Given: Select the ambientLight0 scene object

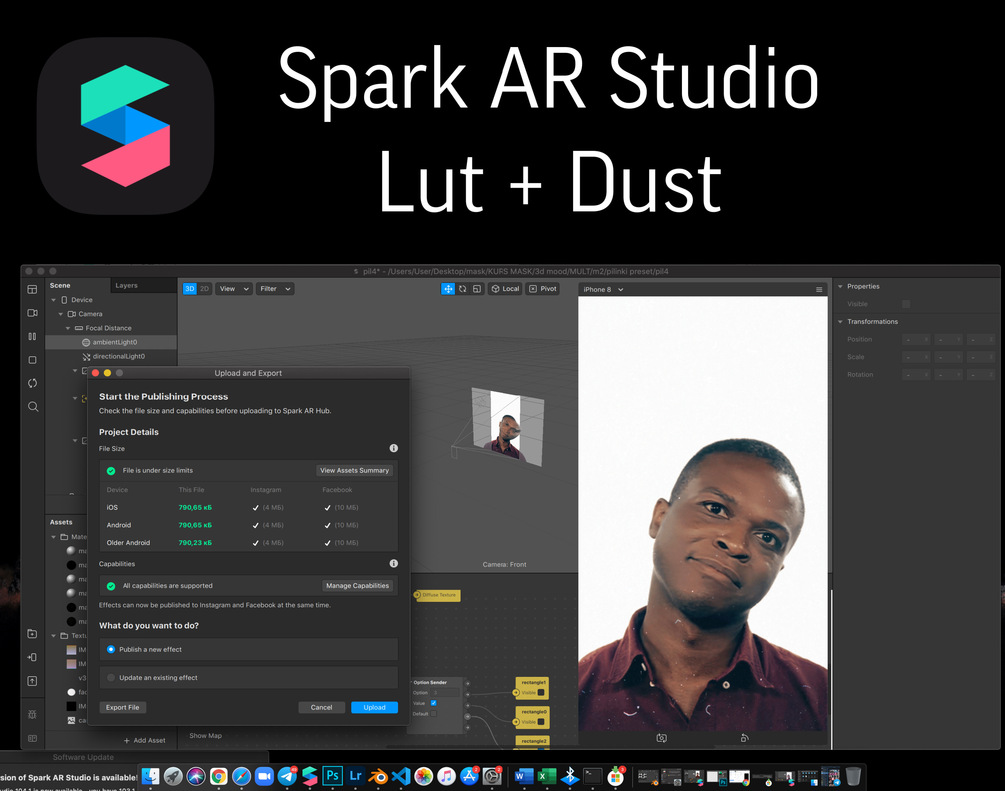Looking at the screenshot, I should pos(111,342).
